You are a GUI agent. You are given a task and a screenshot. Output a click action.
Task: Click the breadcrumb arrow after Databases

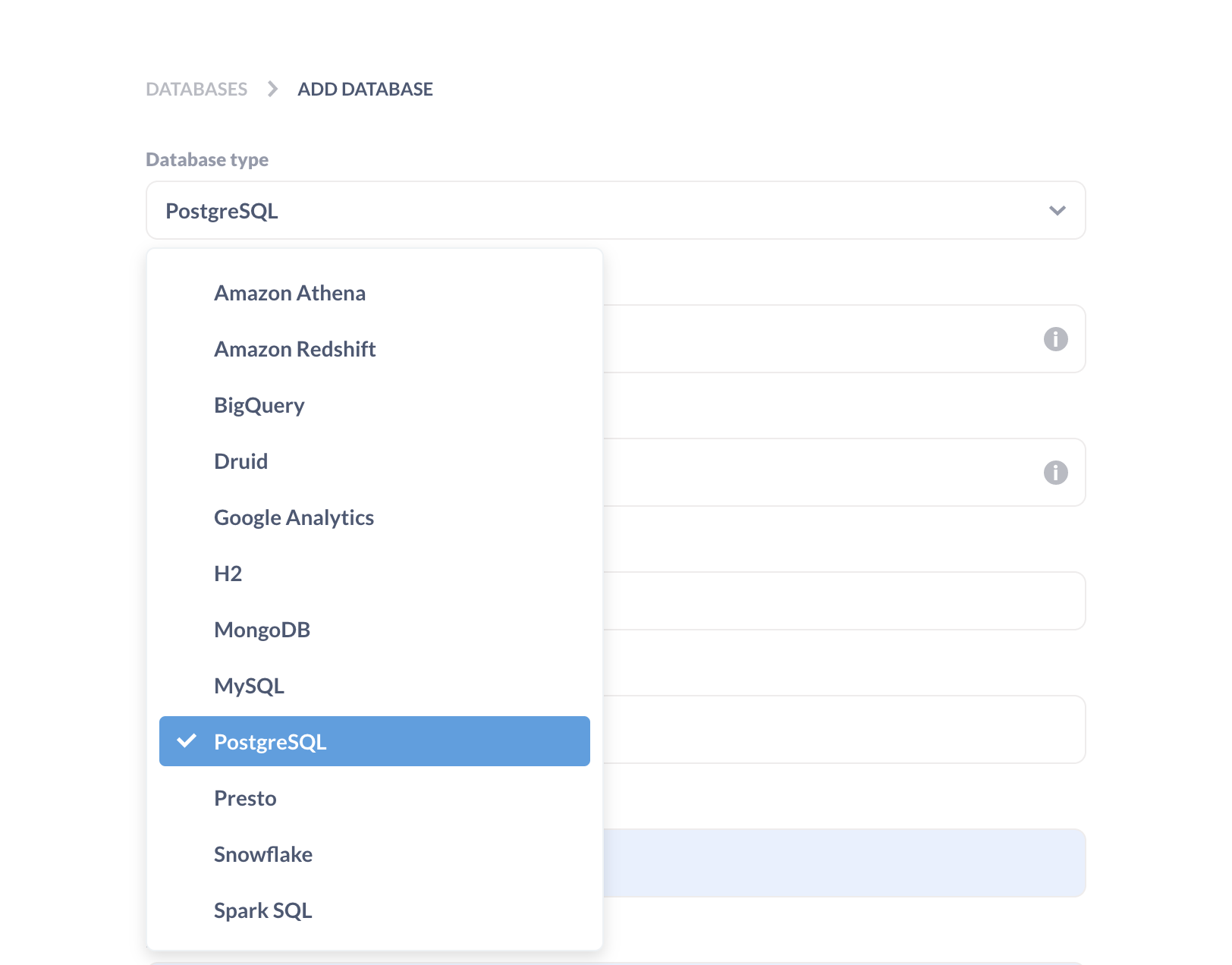point(272,90)
